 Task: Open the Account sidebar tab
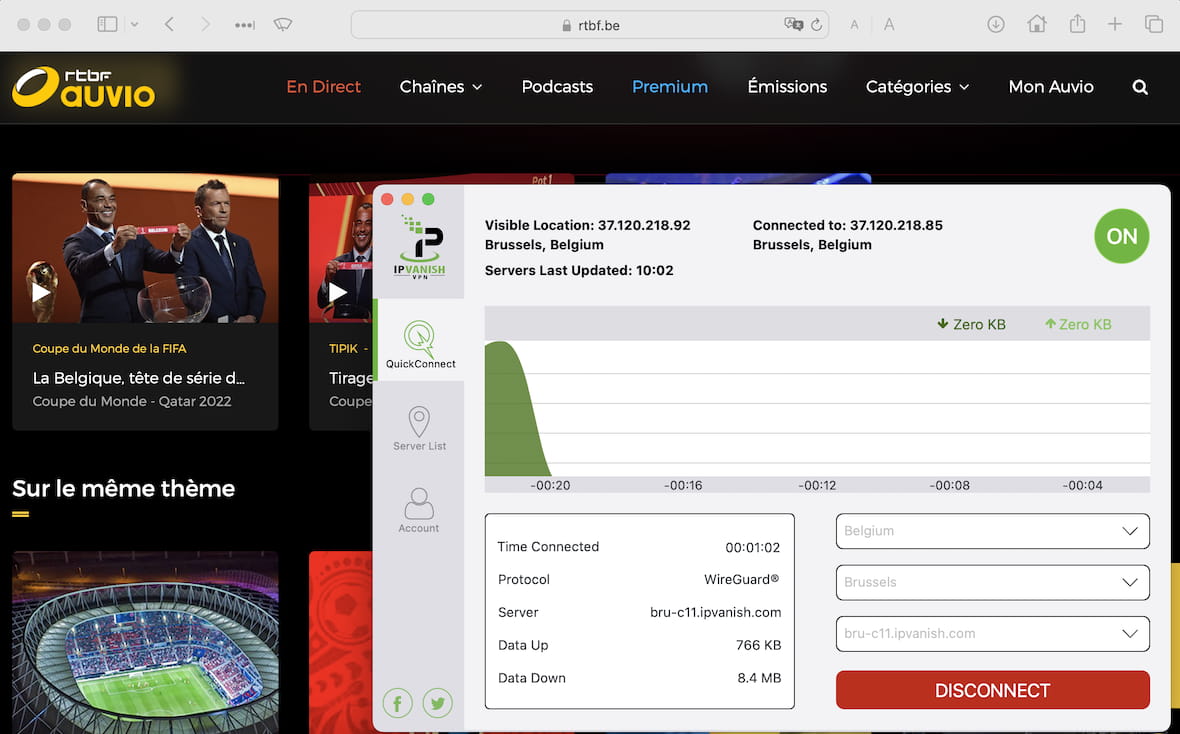[418, 510]
